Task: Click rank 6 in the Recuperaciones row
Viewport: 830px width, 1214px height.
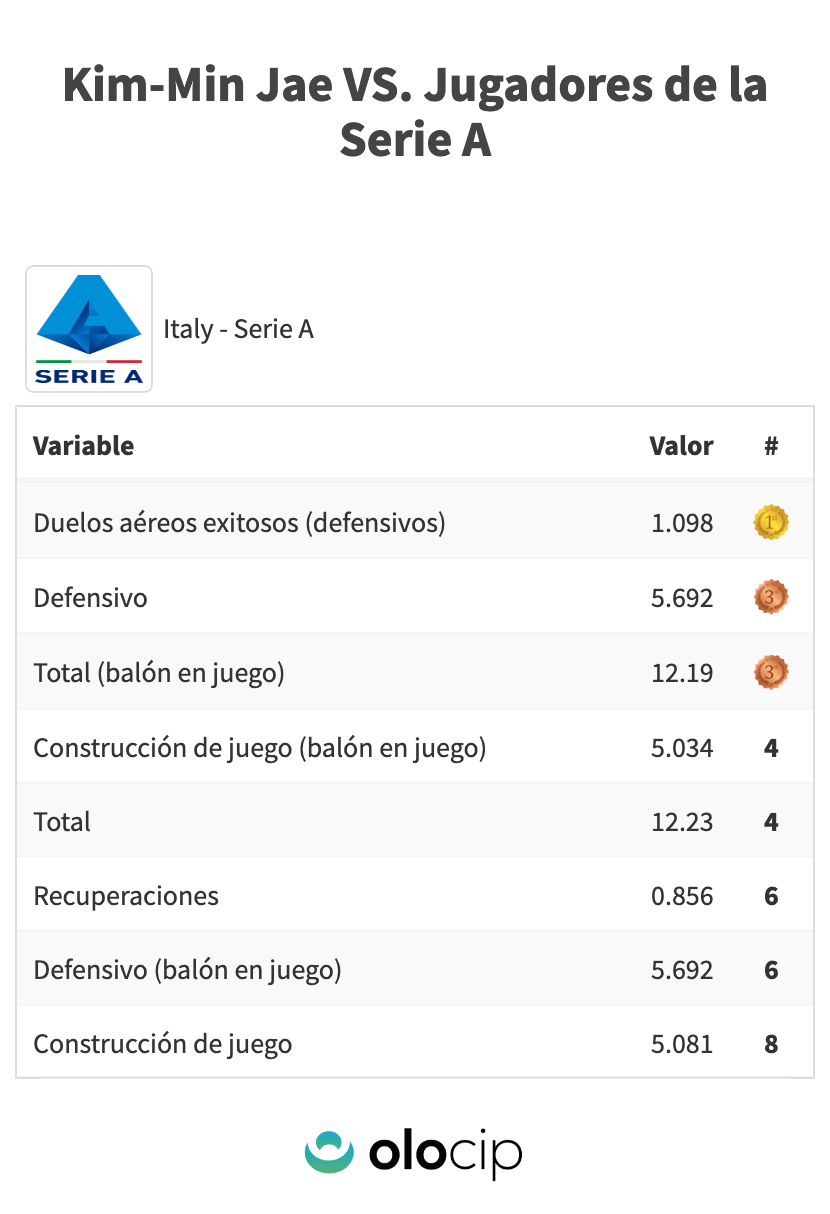Action: tap(771, 896)
